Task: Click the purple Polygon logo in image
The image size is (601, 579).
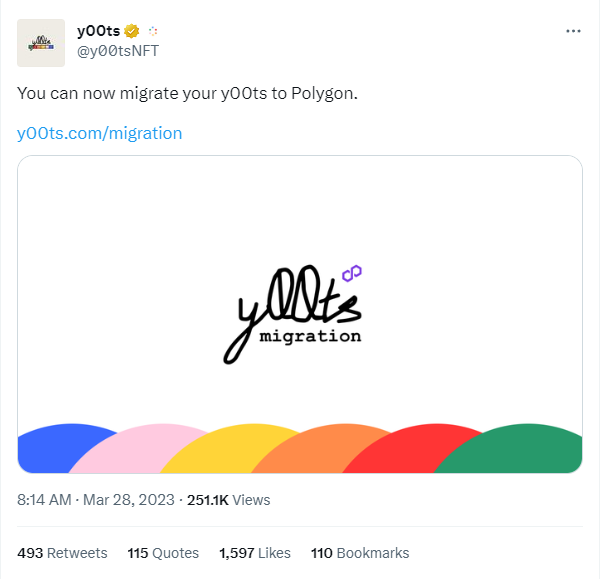Action: click(352, 274)
